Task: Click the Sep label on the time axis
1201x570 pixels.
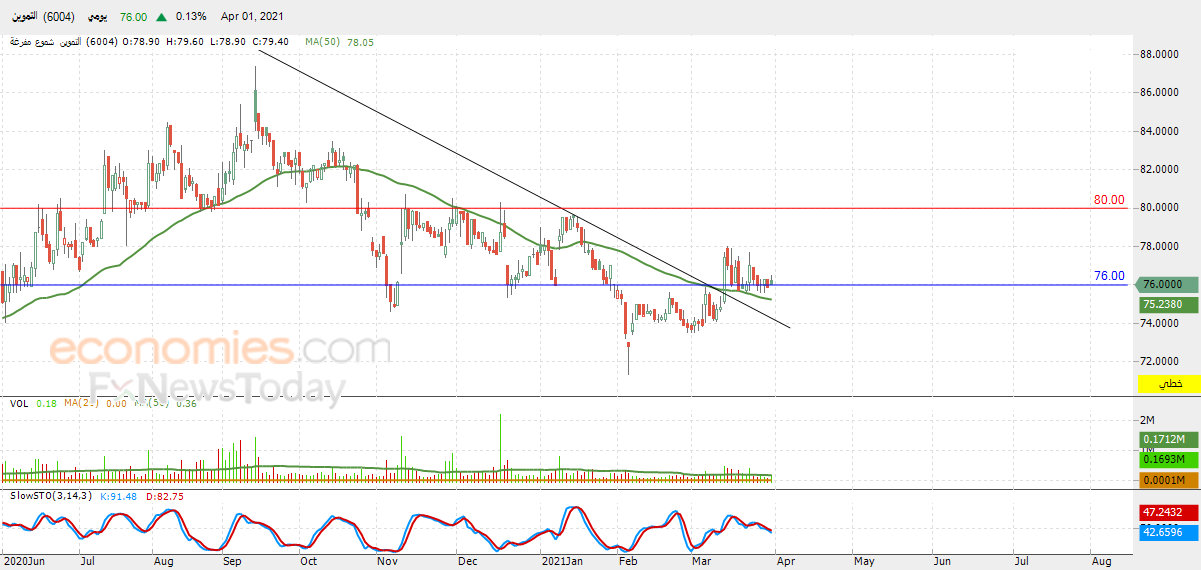Action: 232,562
